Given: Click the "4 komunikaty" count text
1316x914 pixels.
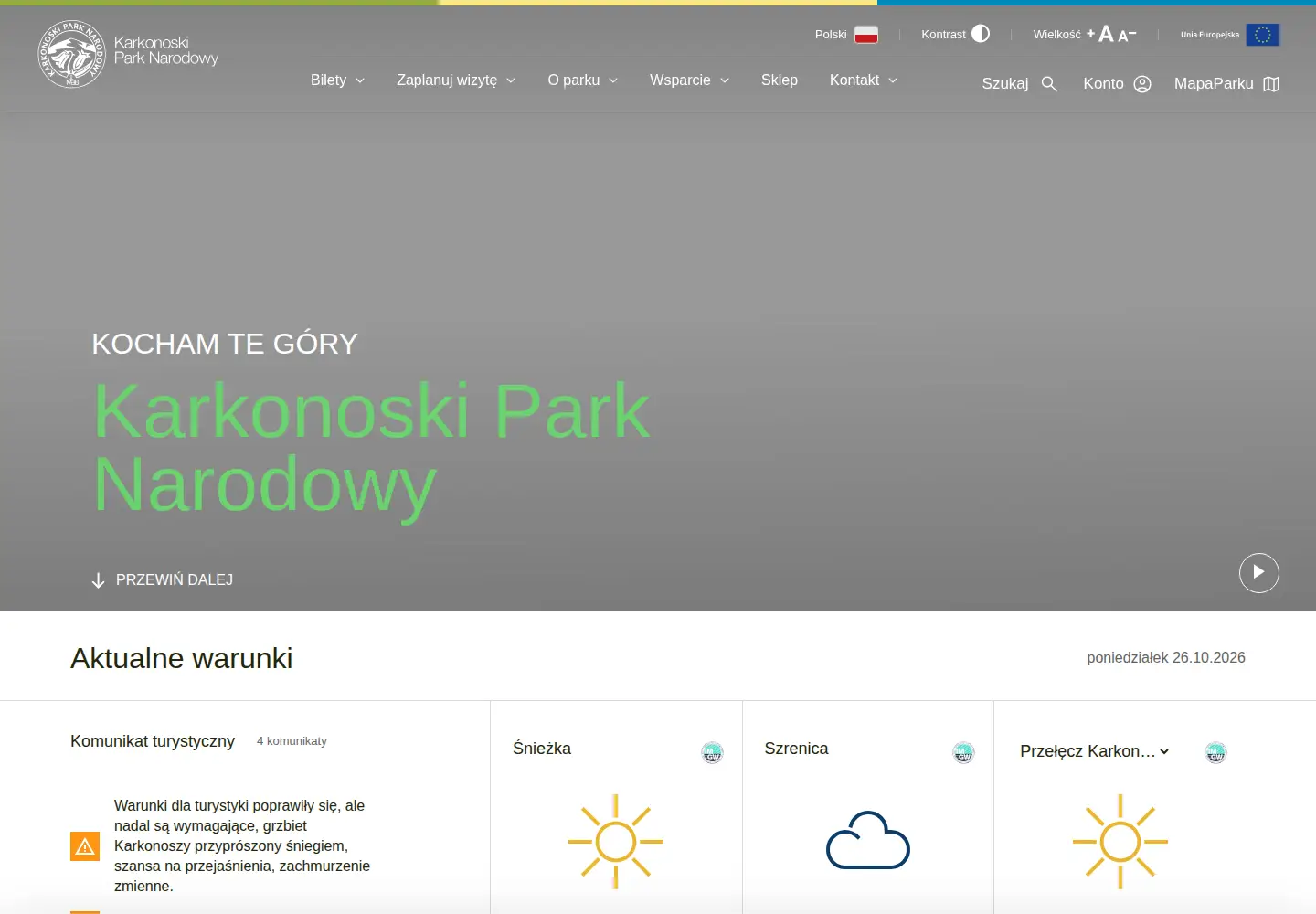Looking at the screenshot, I should [292, 741].
